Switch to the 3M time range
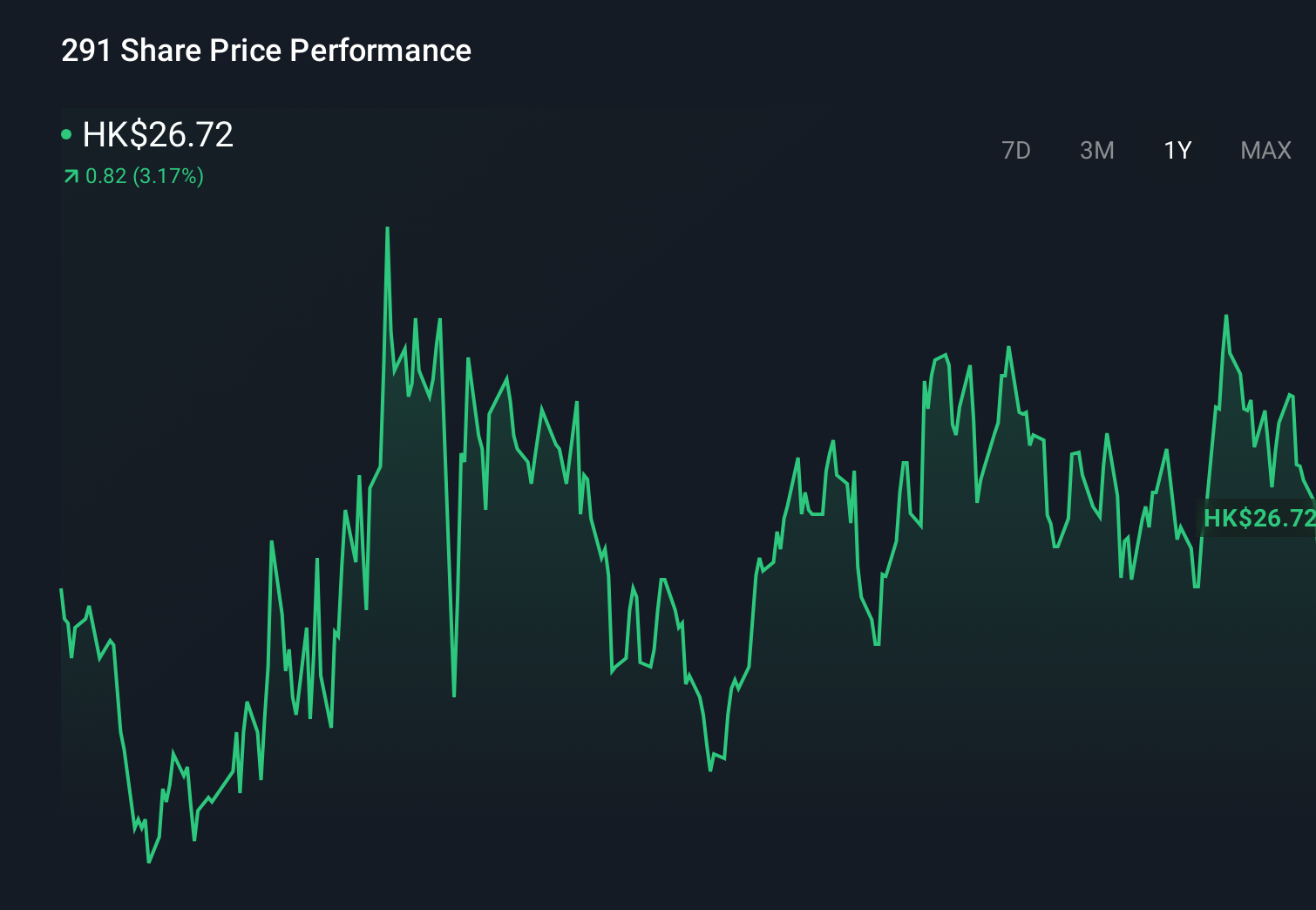 (1096, 150)
